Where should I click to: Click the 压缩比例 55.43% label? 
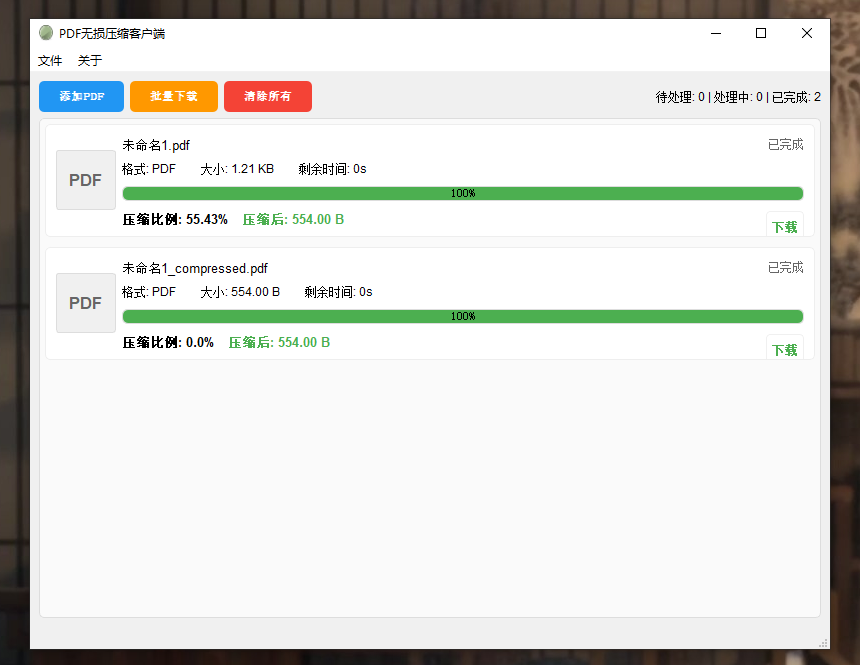175,219
